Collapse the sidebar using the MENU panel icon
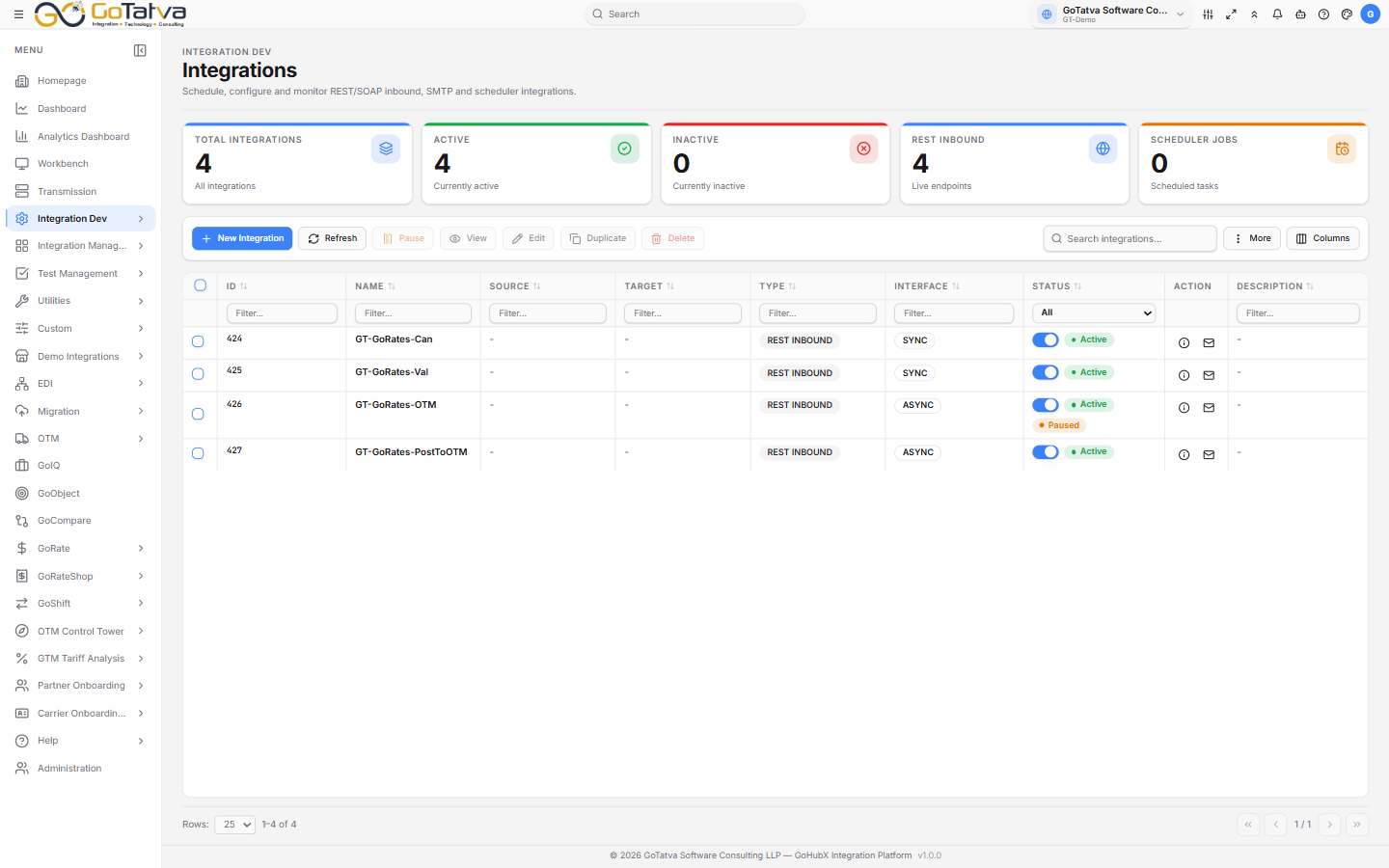Image resolution: width=1389 pixels, height=868 pixels. click(x=140, y=50)
